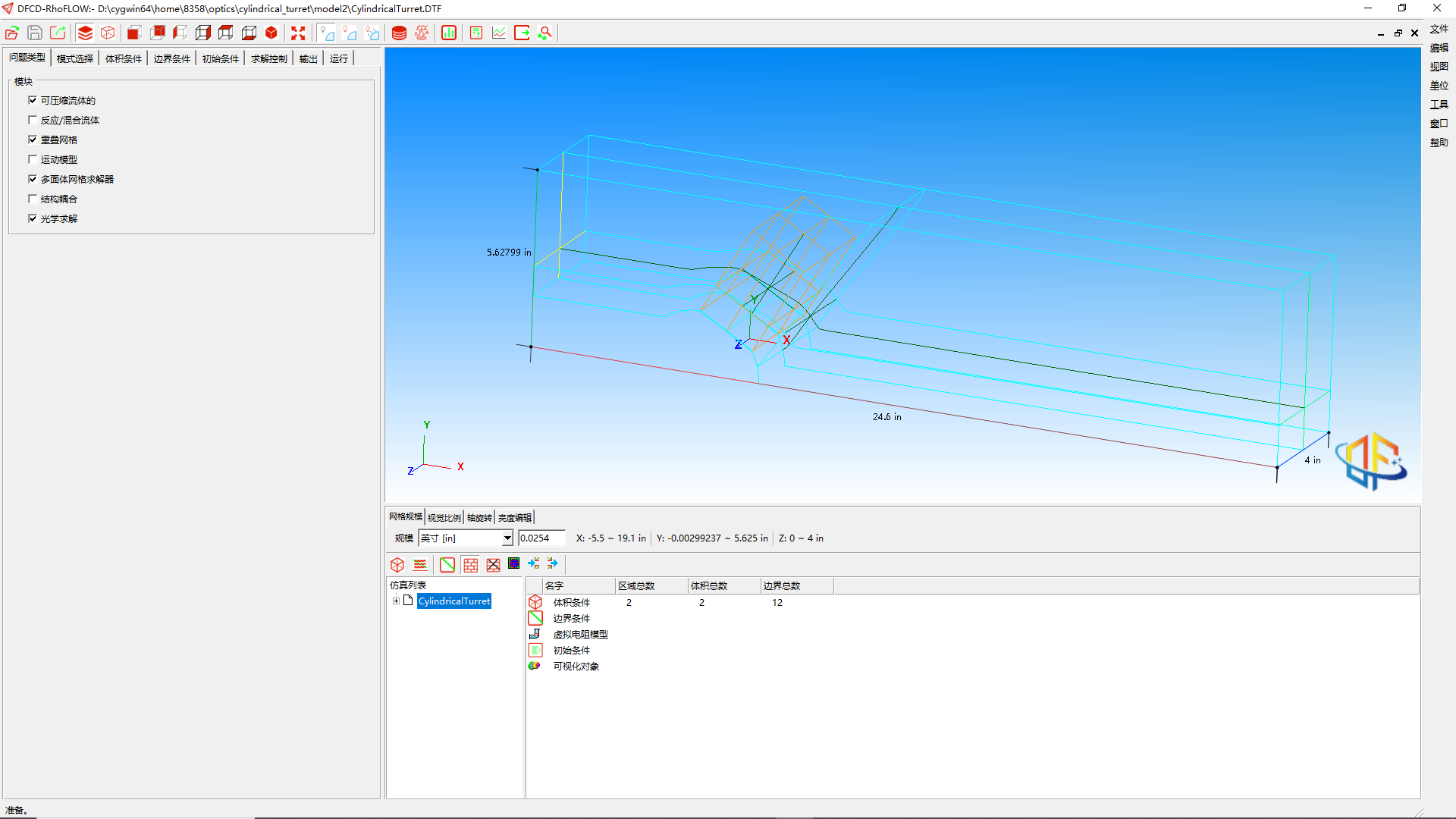Open the 视图 menu

point(1439,67)
